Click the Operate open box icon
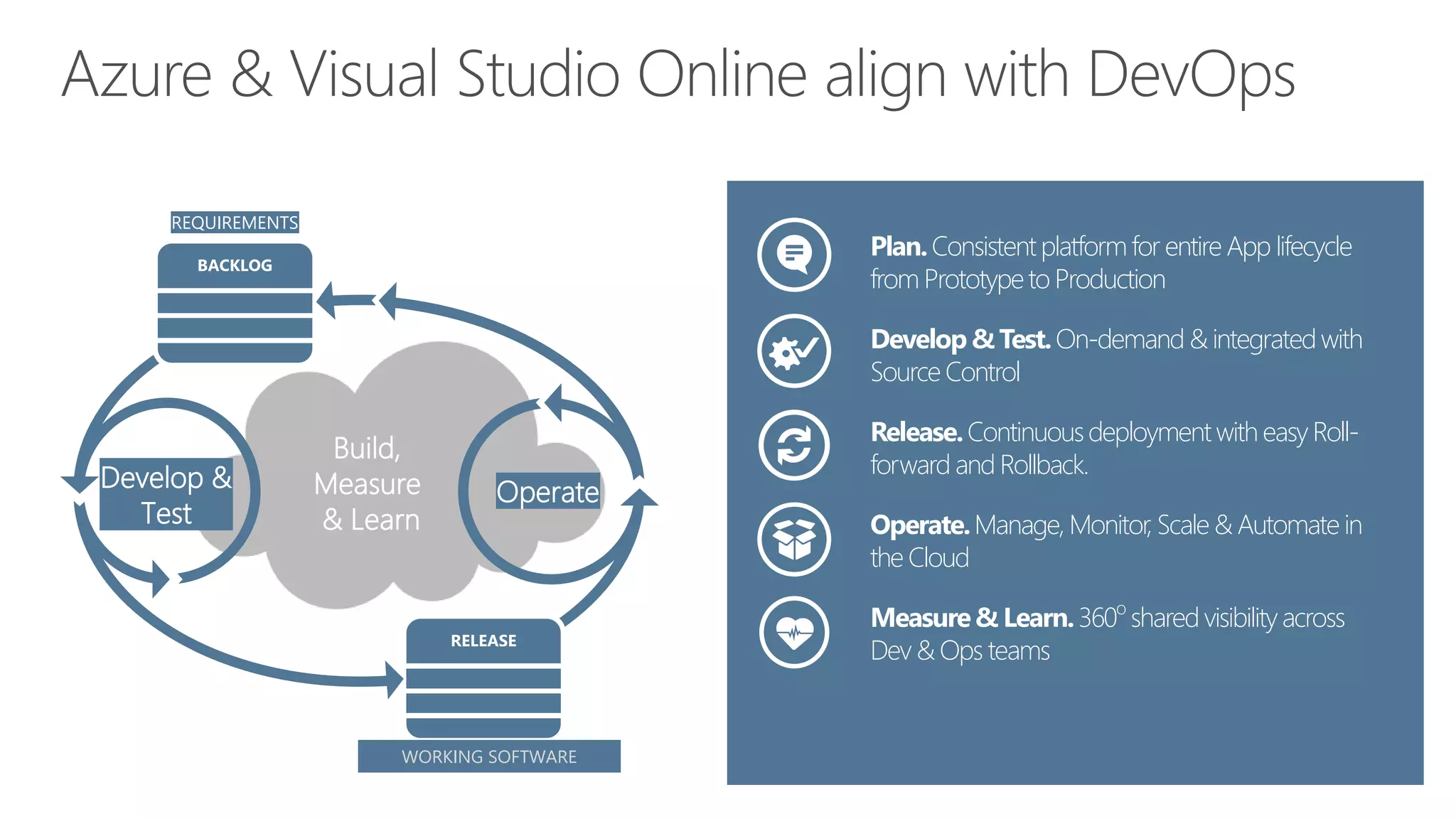Viewport: 1456px width, 819px height. [x=794, y=539]
